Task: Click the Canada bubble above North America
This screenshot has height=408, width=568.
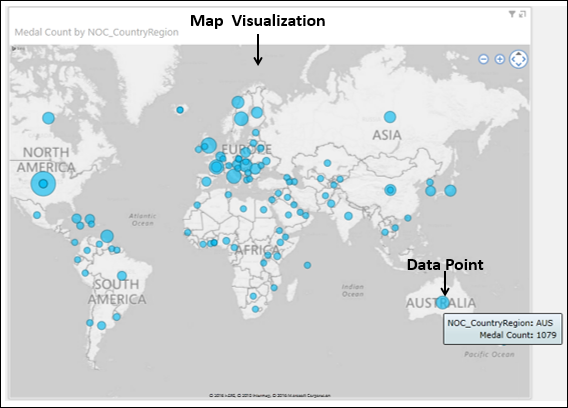Action: (x=49, y=118)
